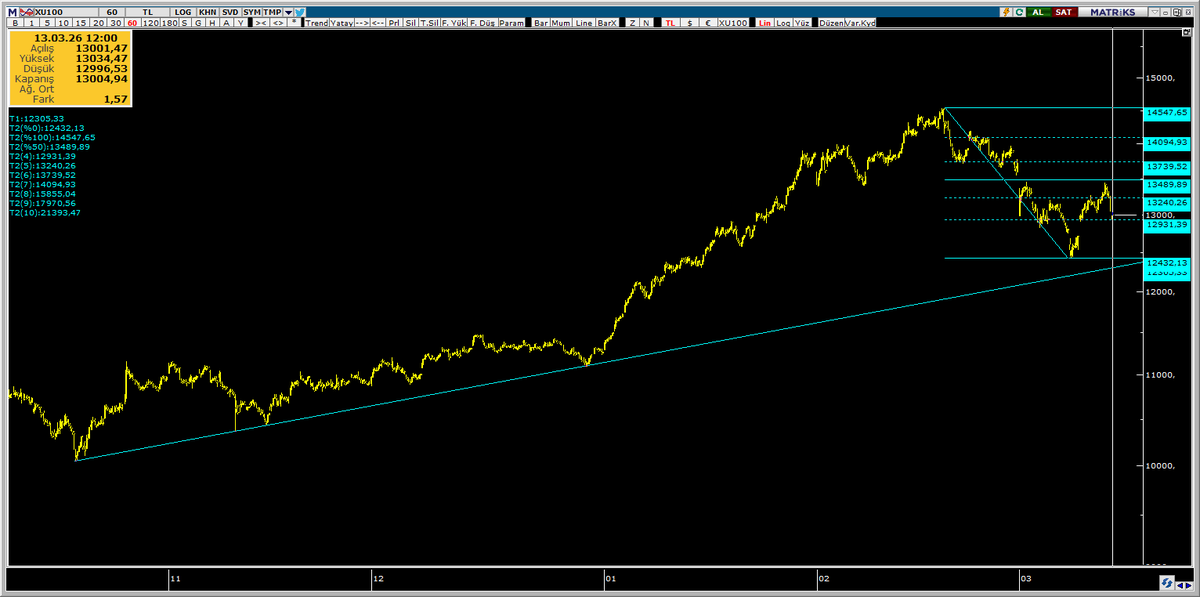Image resolution: width=1200 pixels, height=597 pixels.
Task: Click the '-->' shift right button
Action: [362, 23]
